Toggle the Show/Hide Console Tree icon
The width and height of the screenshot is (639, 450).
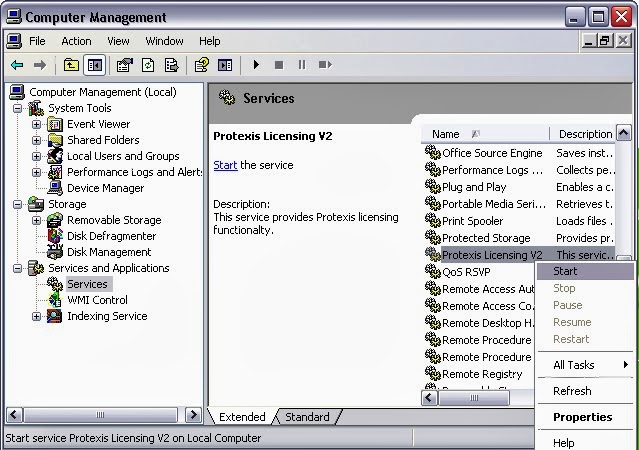[95, 65]
